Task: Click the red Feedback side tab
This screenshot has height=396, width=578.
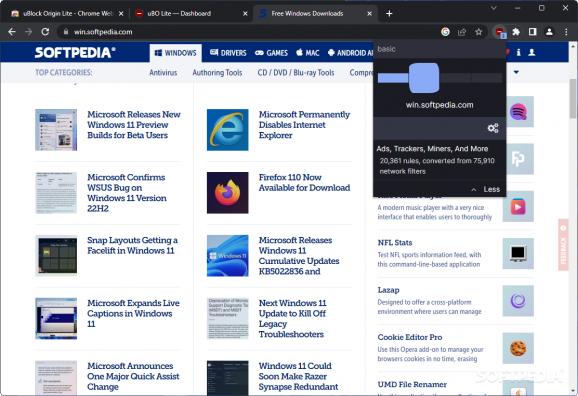Action: [x=563, y=245]
